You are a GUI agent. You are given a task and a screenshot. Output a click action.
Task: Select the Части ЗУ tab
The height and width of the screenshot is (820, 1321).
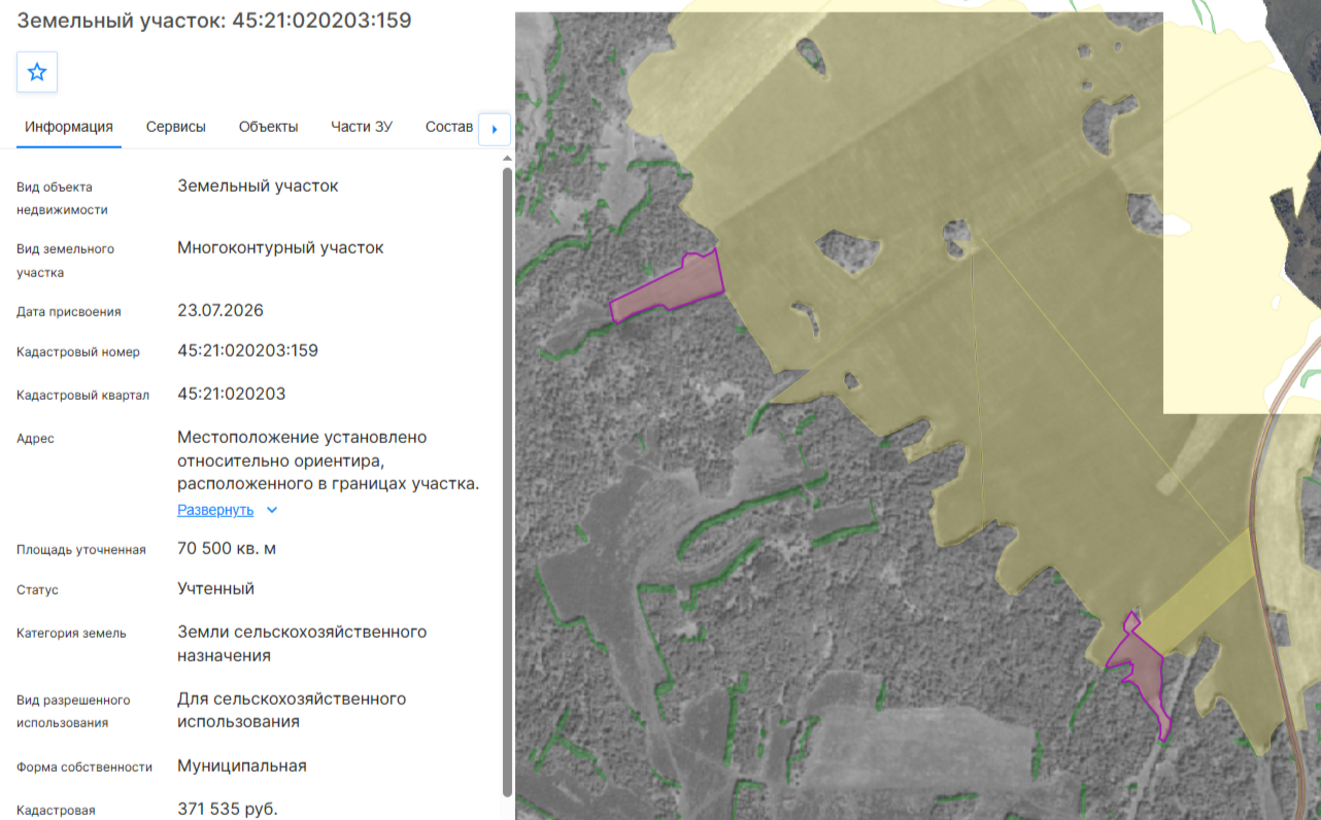tap(361, 127)
